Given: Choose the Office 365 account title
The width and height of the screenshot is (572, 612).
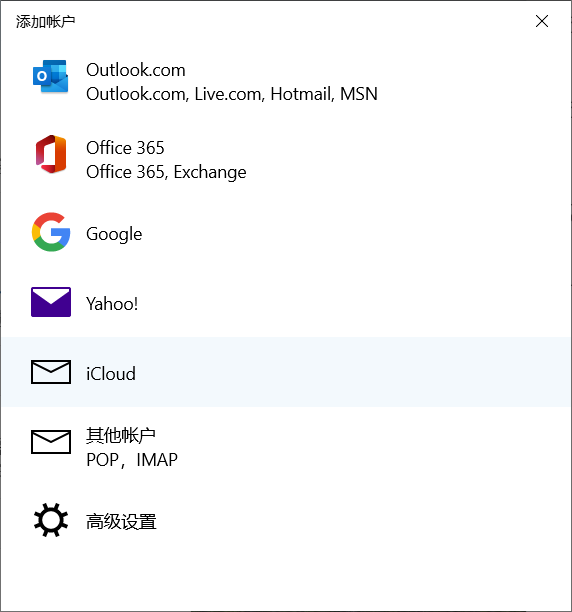Looking at the screenshot, I should [125, 148].
